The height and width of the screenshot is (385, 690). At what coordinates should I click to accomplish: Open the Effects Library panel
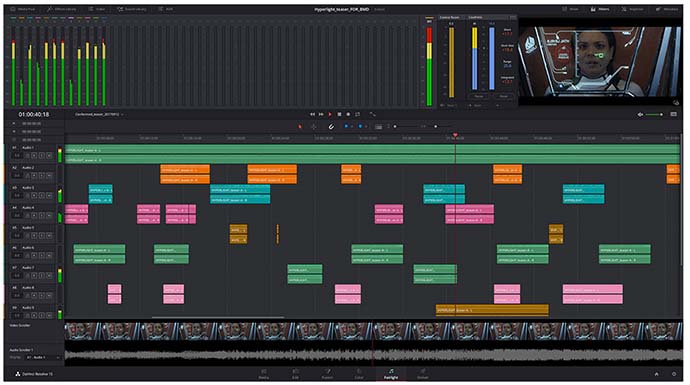tap(61, 9)
